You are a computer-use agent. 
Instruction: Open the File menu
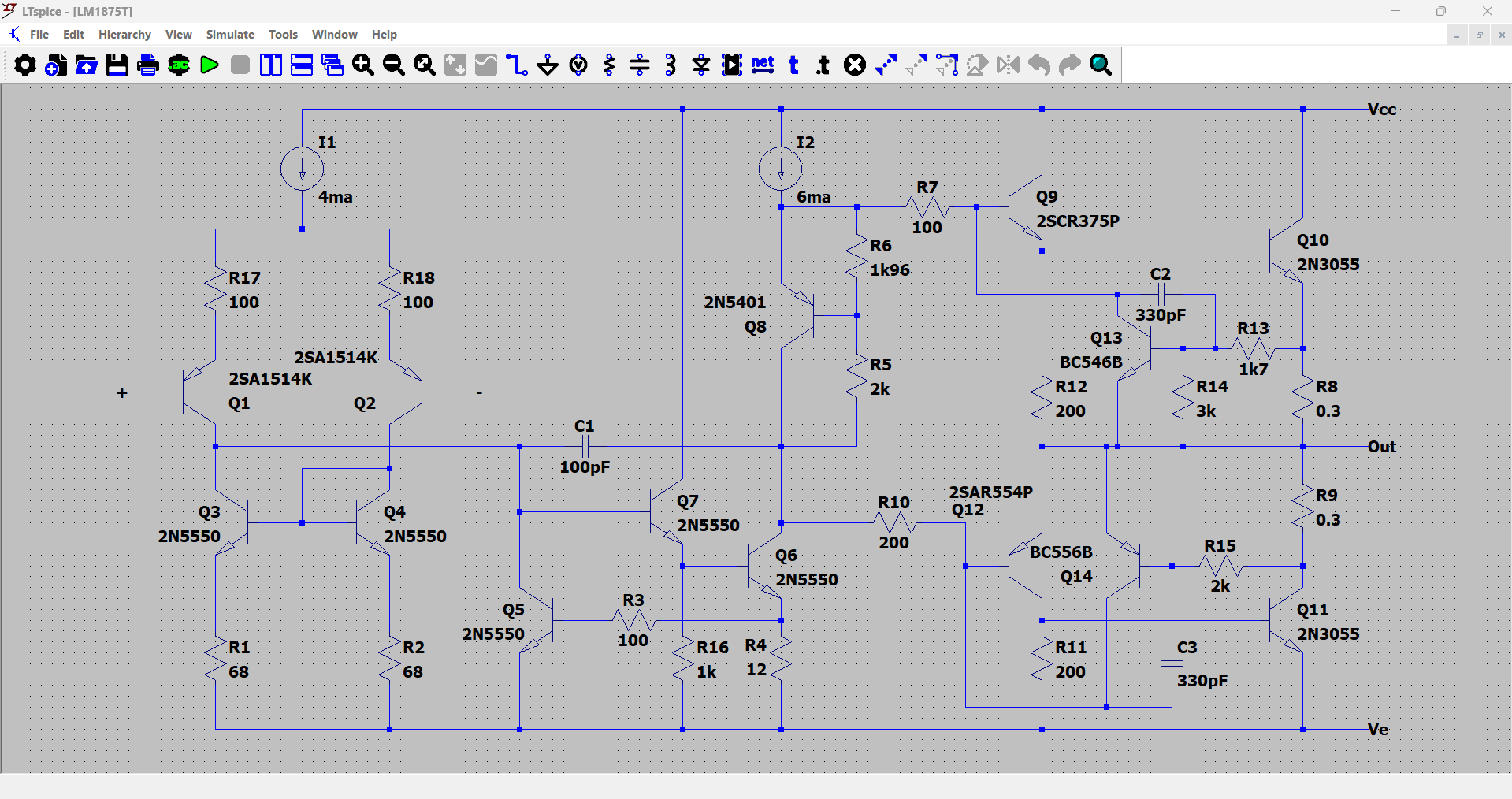click(x=39, y=35)
